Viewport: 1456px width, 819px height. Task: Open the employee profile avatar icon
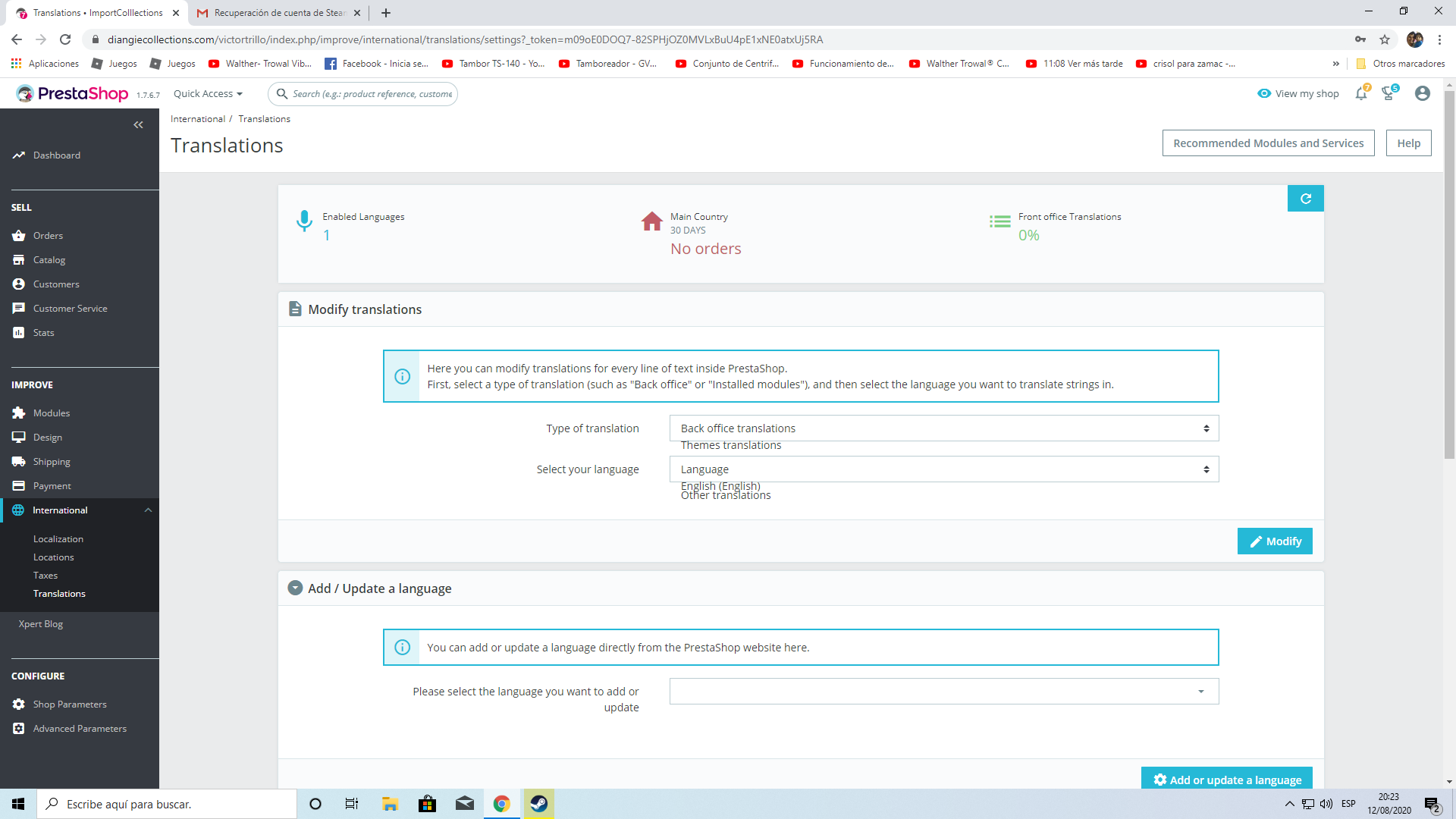pyautogui.click(x=1423, y=93)
